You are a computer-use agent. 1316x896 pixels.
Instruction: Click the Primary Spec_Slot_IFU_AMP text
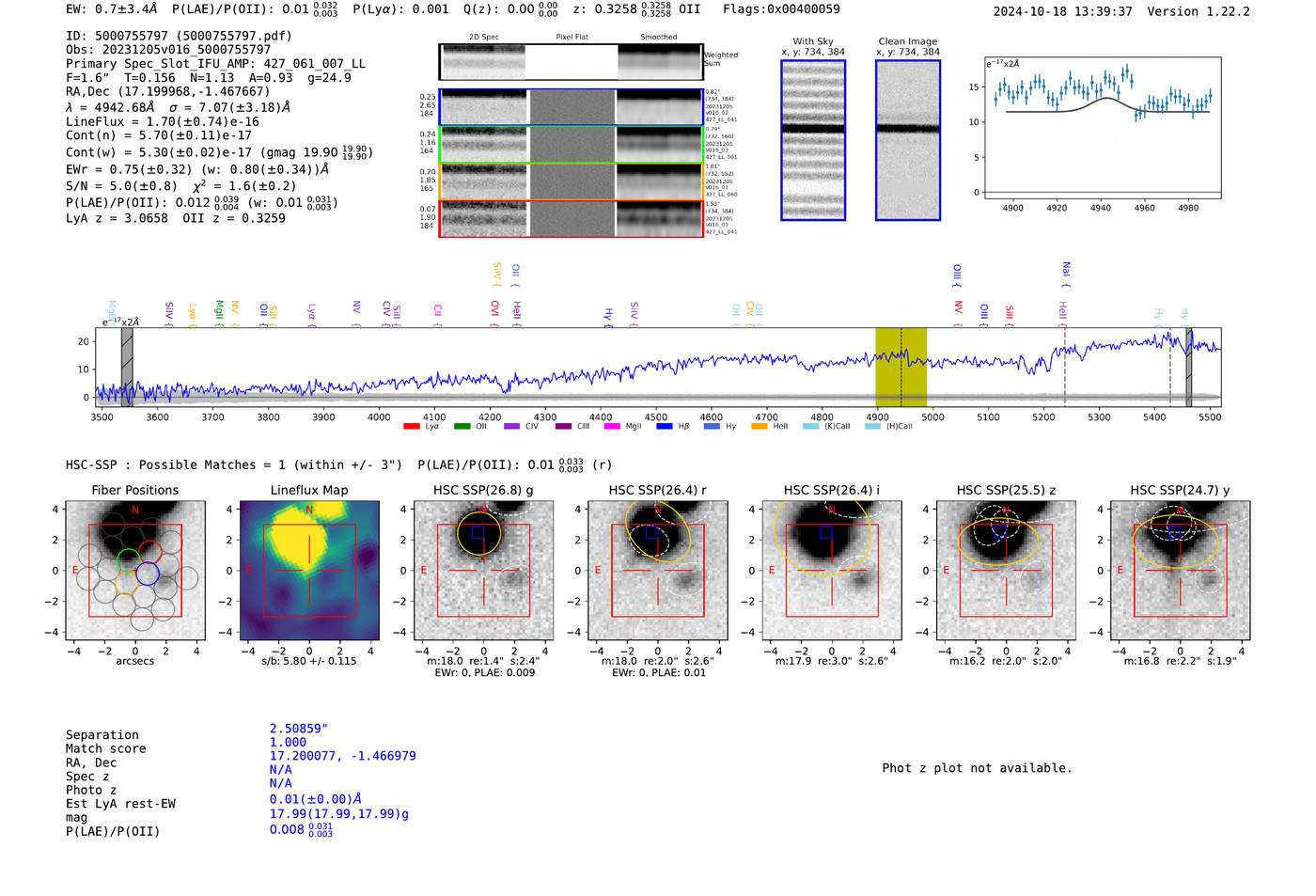coord(216,63)
